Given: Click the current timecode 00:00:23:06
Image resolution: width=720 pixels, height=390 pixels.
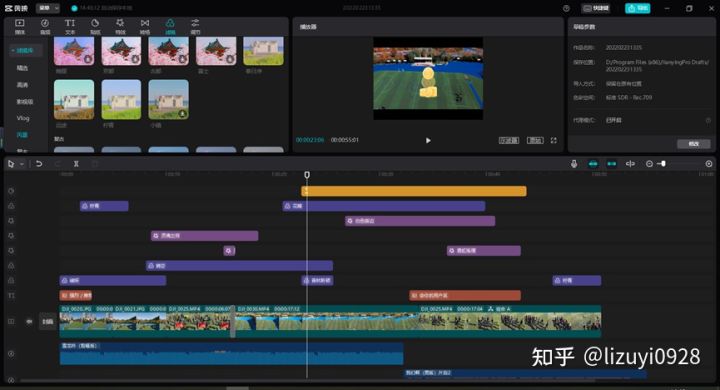Looking at the screenshot, I should pos(310,140).
